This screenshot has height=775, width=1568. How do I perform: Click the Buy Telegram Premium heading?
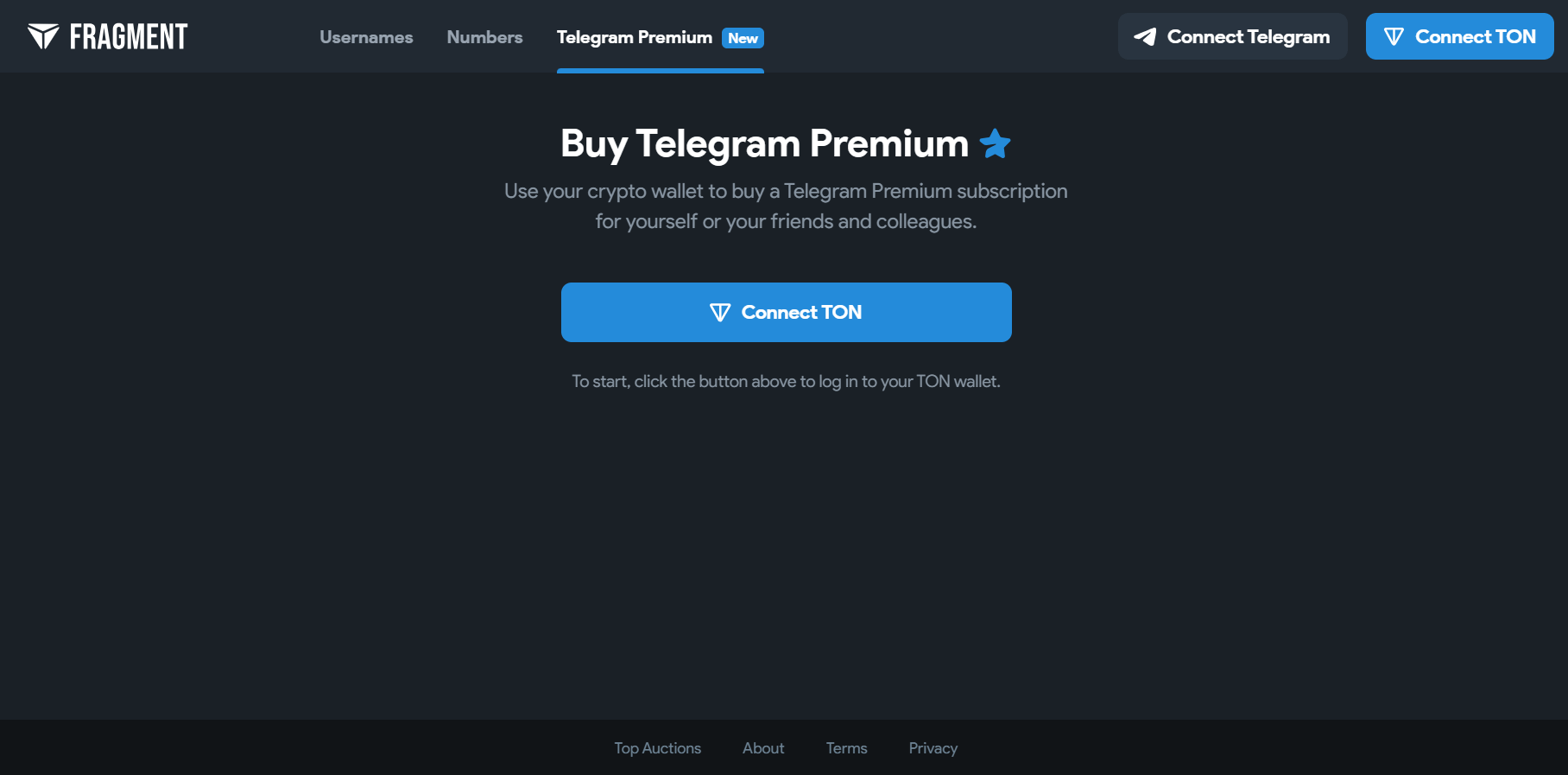pyautogui.click(x=764, y=143)
